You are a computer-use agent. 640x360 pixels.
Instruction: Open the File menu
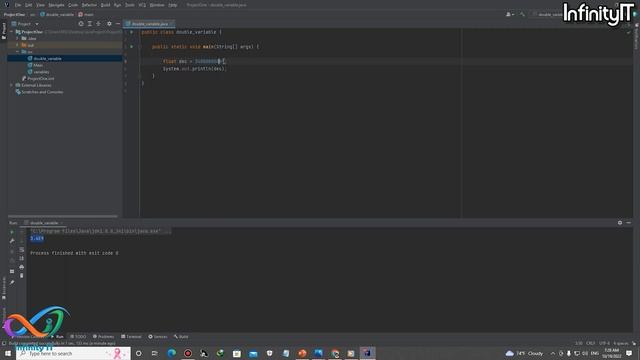click(18, 5)
